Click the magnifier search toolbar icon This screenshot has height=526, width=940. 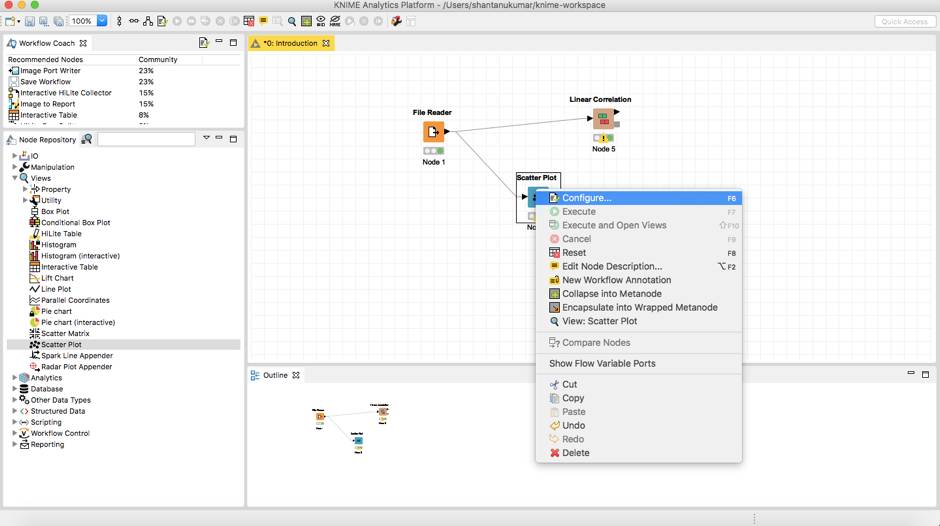(x=292, y=21)
